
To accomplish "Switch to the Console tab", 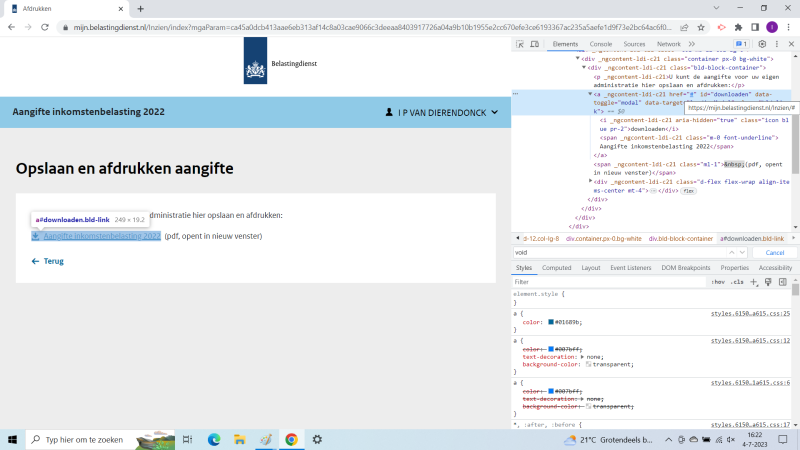I will pos(601,44).
